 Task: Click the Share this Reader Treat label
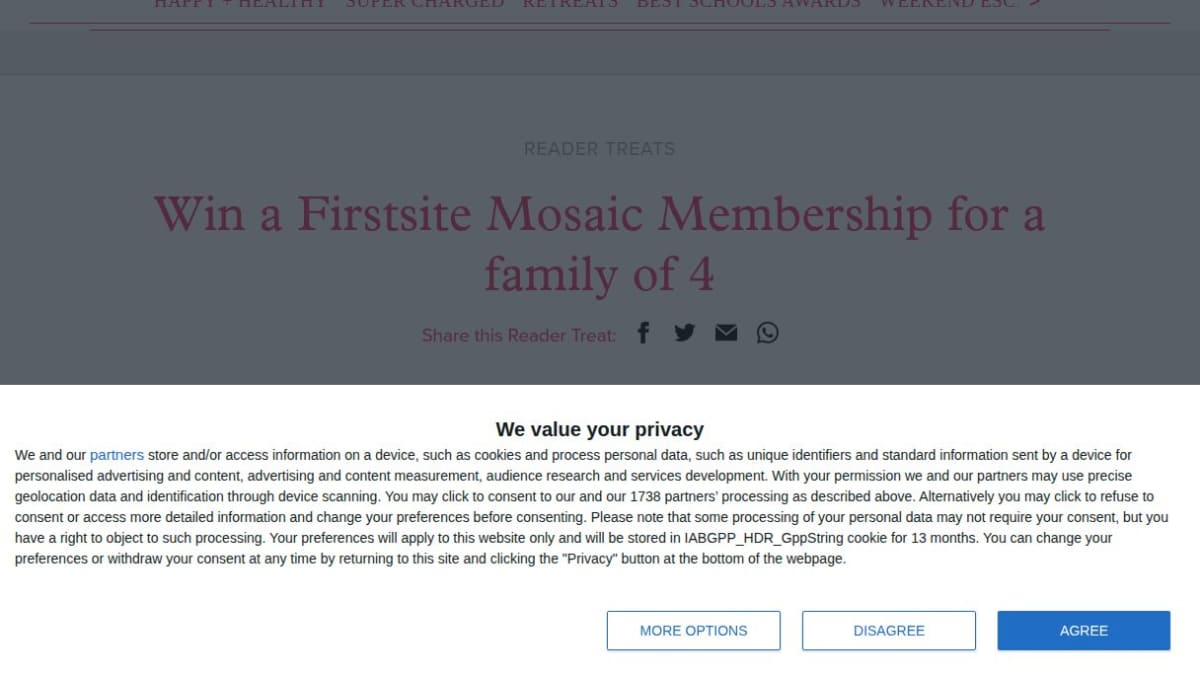pos(519,335)
